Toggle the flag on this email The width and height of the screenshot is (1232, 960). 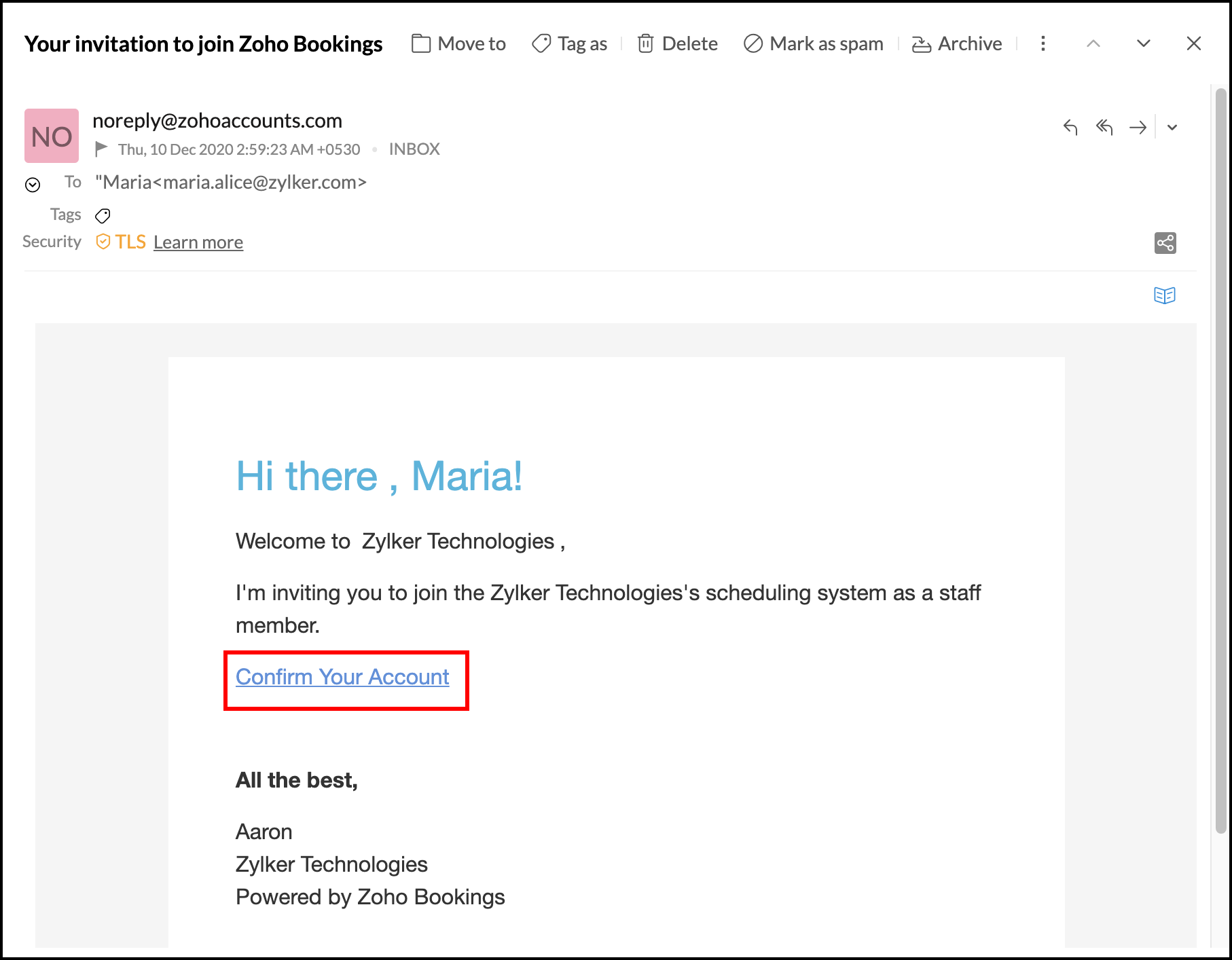pos(102,149)
